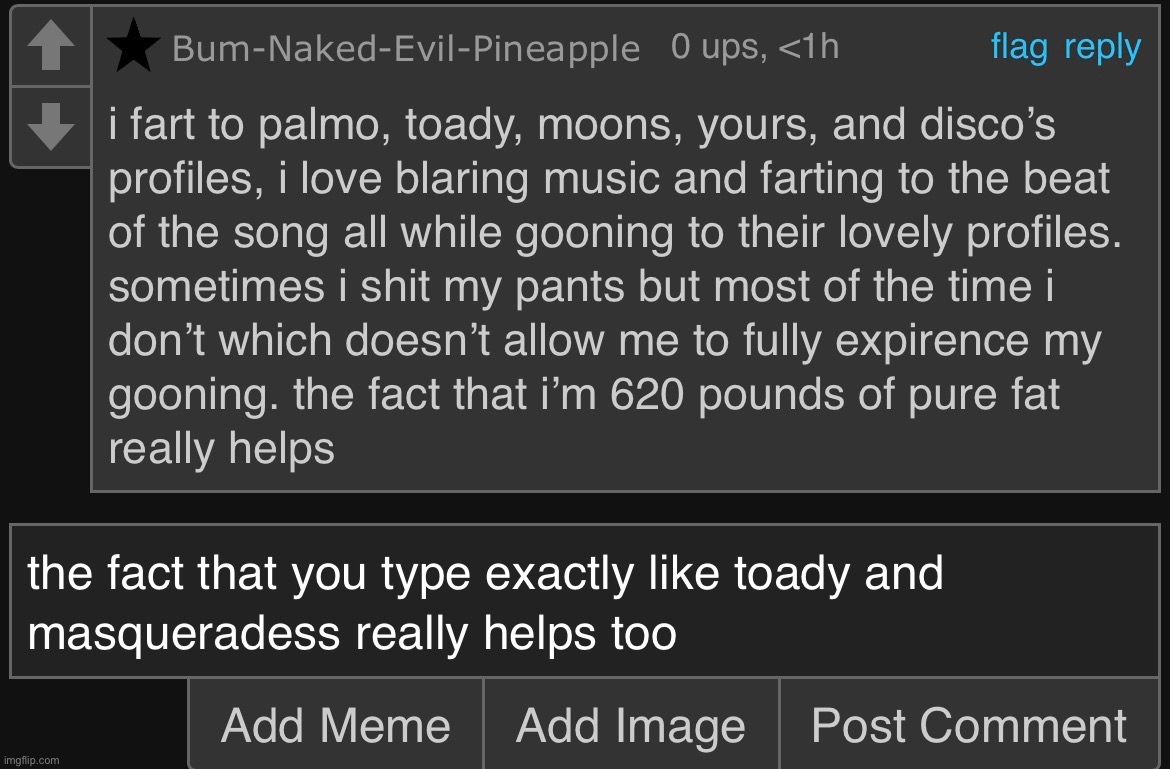This screenshot has width=1170, height=769.
Task: Click inside the comment text entry box
Action: (585, 600)
